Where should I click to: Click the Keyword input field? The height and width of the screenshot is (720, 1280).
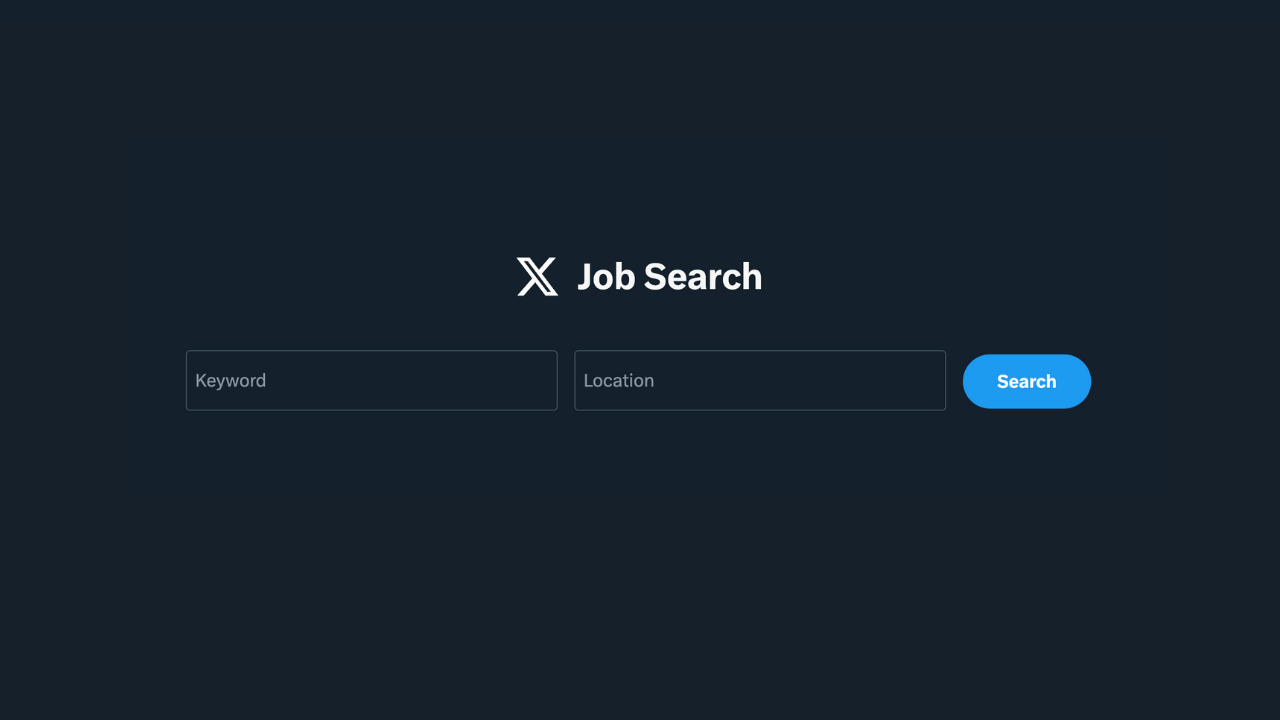click(371, 380)
